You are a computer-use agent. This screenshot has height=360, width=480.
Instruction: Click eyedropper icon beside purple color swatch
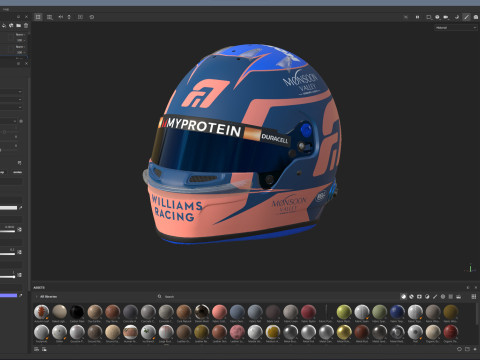[20, 295]
